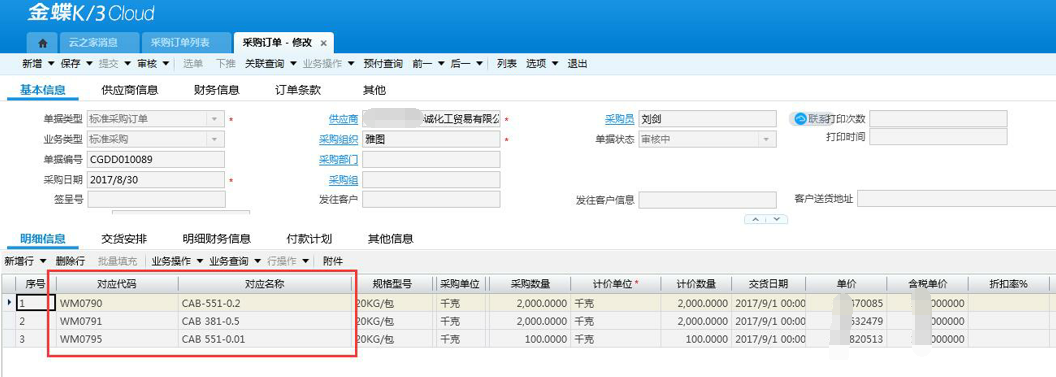Click the 客户送货地址 input field
1056x377 pixels.
point(956,199)
